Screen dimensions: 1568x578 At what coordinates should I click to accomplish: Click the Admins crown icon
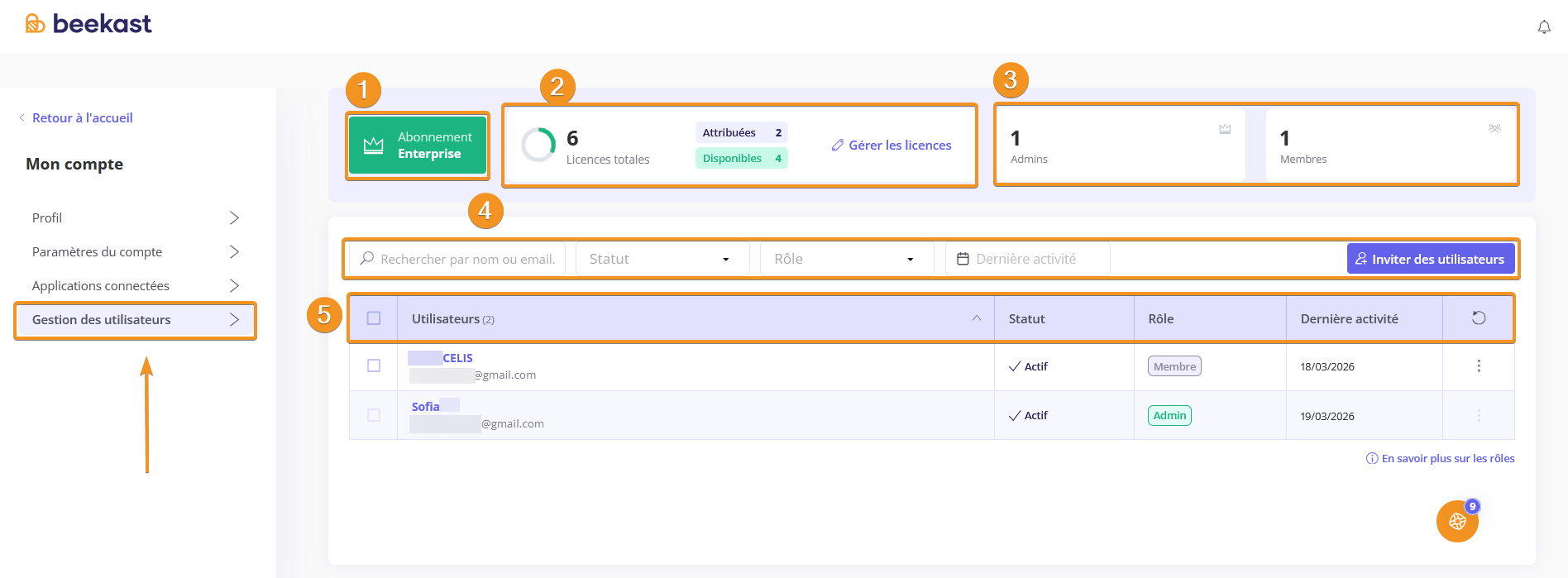pyautogui.click(x=1225, y=129)
